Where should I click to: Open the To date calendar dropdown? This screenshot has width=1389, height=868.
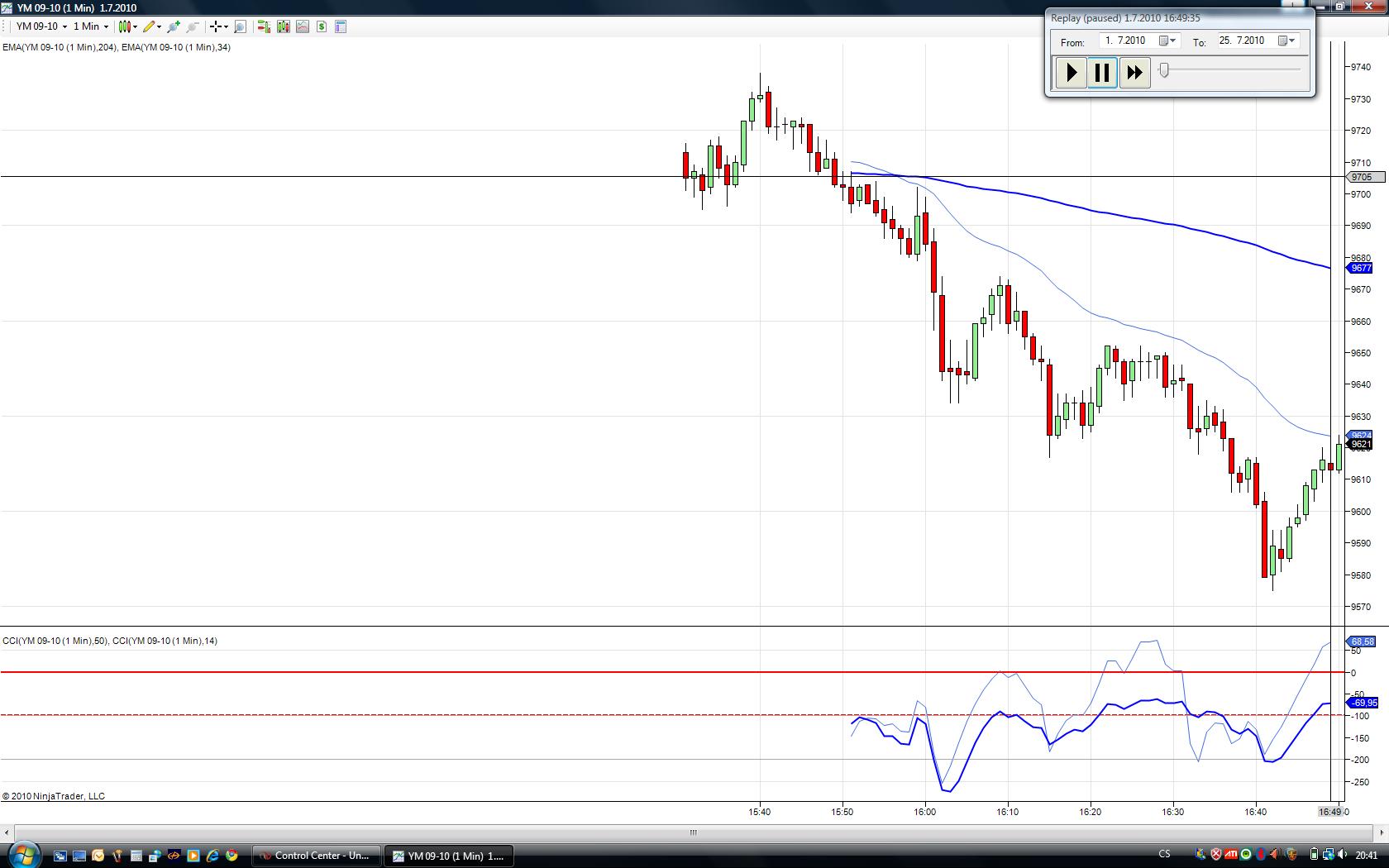(1287, 41)
